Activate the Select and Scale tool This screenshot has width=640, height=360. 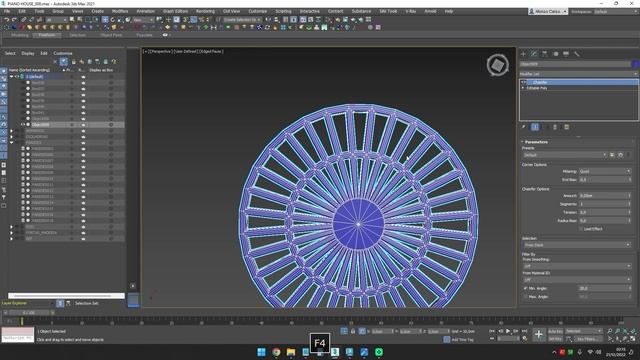pyautogui.click(x=120, y=20)
